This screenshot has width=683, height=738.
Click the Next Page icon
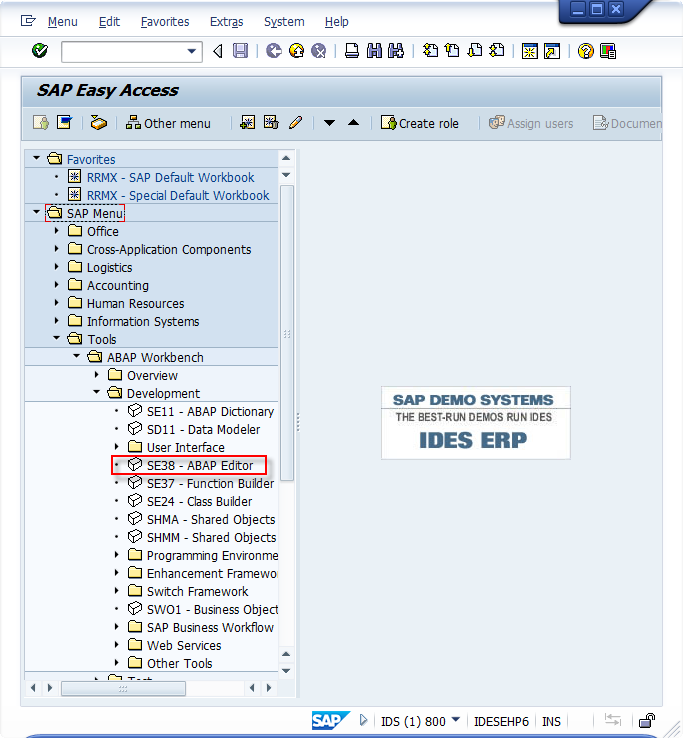pos(474,51)
